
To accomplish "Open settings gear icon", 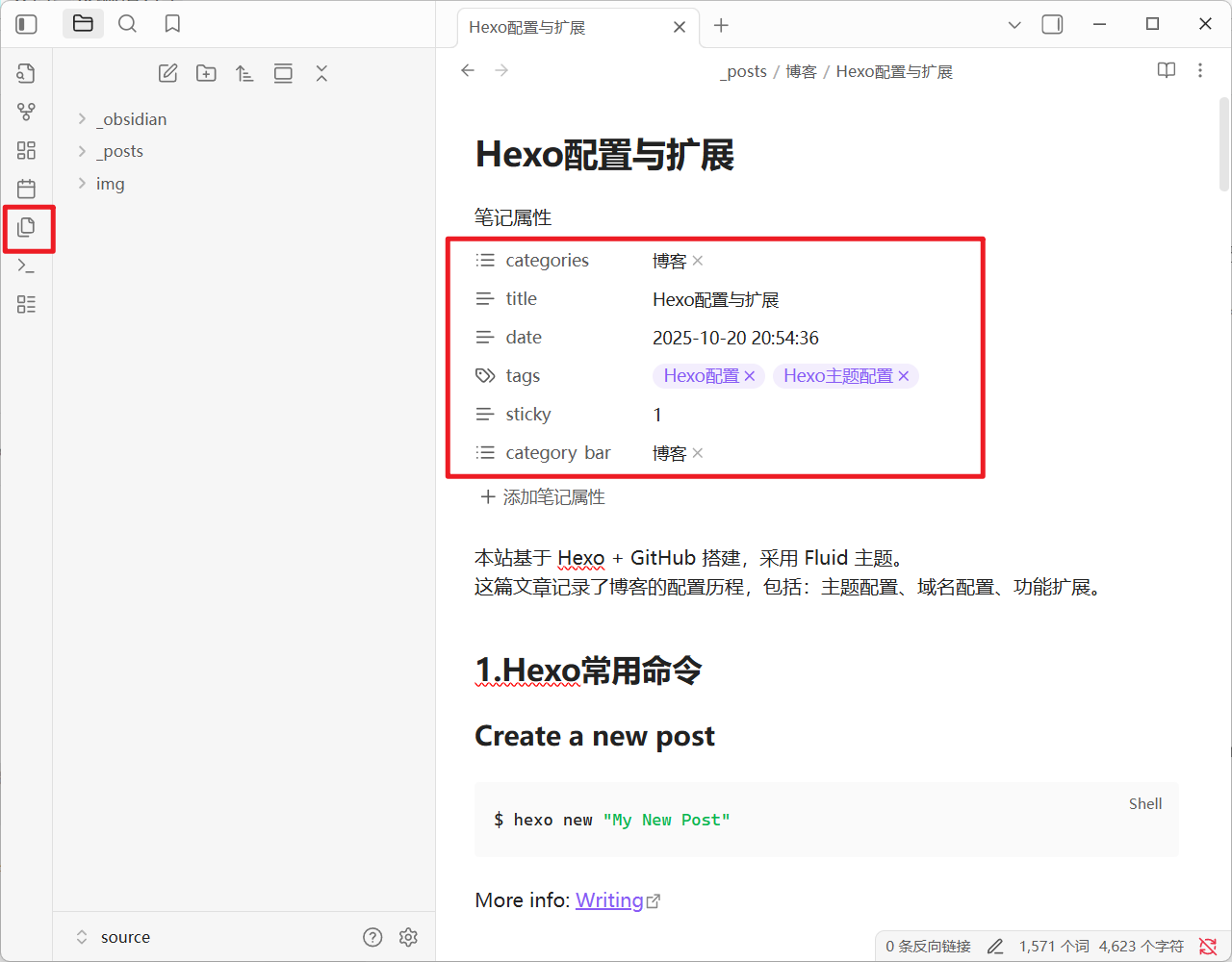I will [x=408, y=937].
